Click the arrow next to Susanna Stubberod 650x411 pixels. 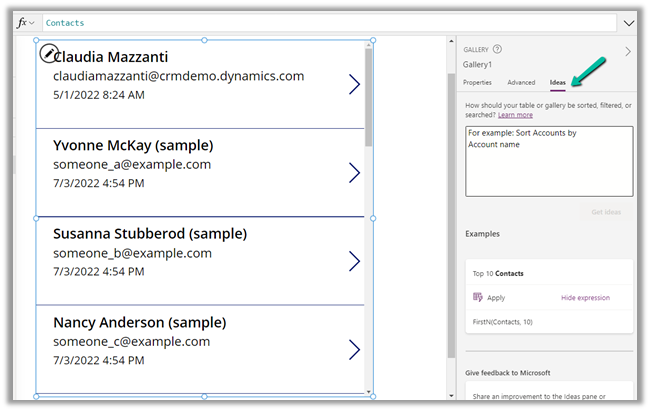(x=354, y=261)
